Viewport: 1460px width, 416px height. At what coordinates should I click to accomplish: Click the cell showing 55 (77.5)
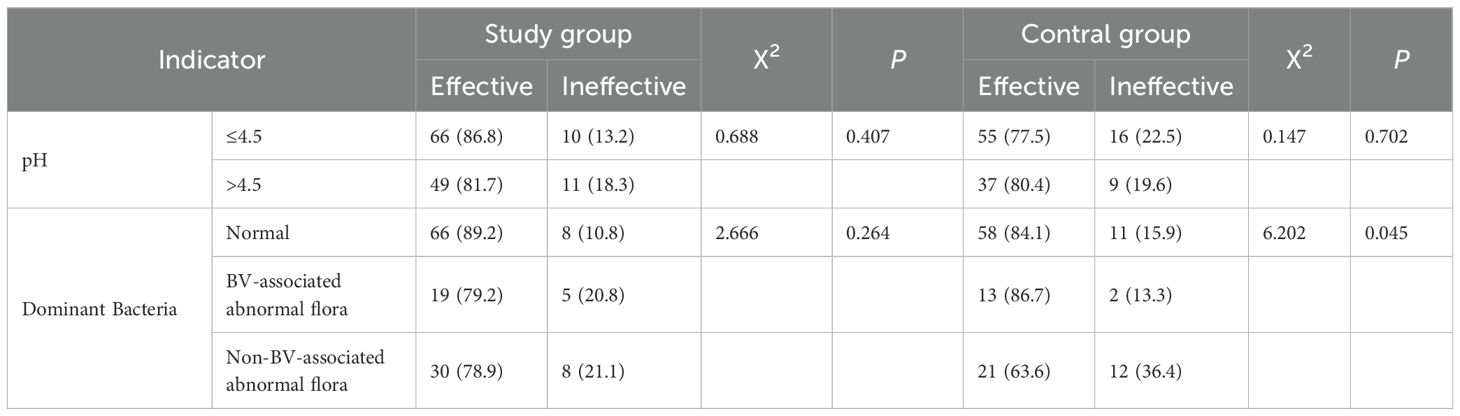coord(1018,135)
